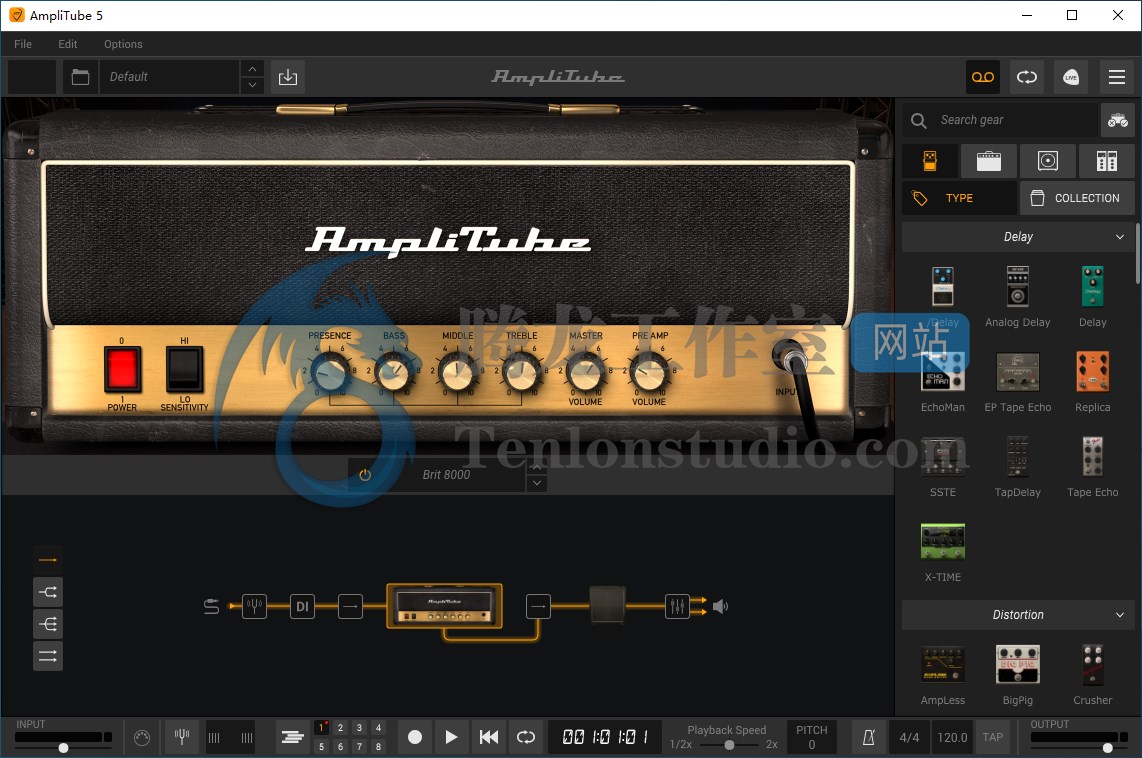Open the tuner from the bottom bar
The image size is (1142, 758).
(182, 737)
